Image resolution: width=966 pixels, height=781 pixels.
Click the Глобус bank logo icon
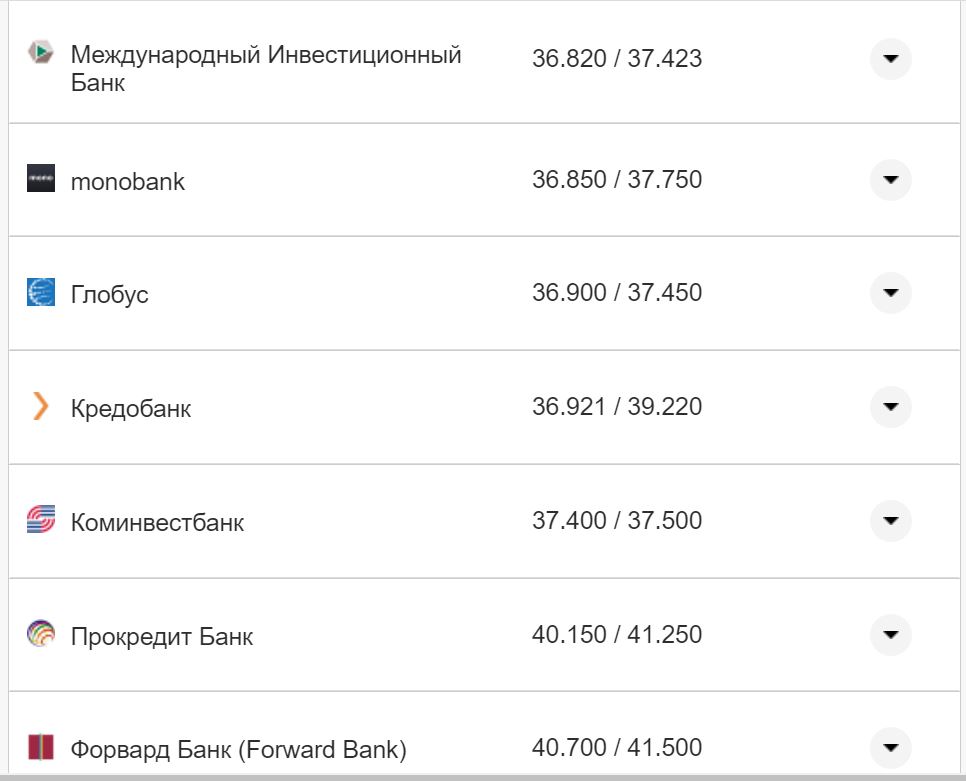point(39,293)
